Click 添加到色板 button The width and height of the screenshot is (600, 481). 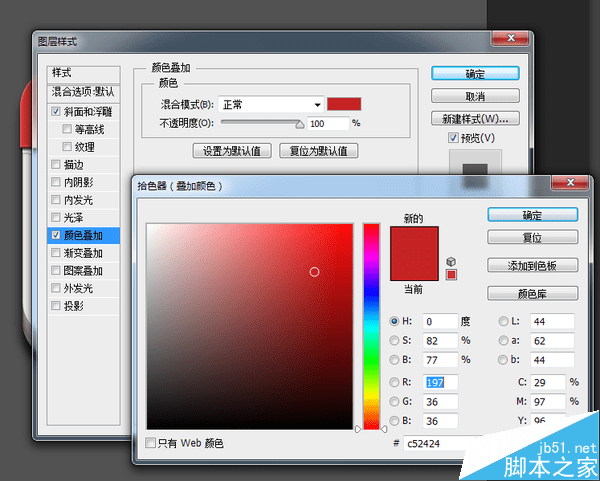click(x=532, y=266)
